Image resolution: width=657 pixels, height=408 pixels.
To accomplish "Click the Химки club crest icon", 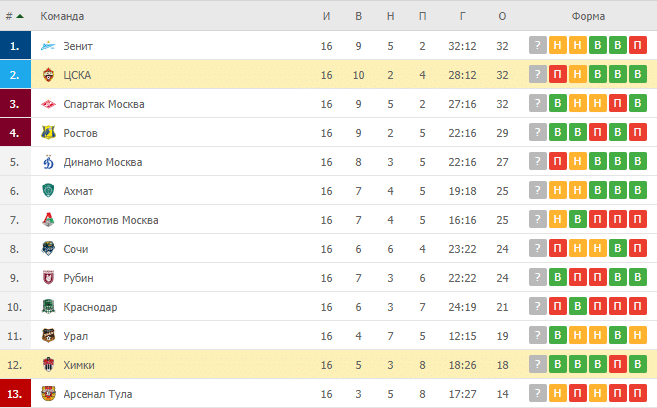I will coord(48,365).
